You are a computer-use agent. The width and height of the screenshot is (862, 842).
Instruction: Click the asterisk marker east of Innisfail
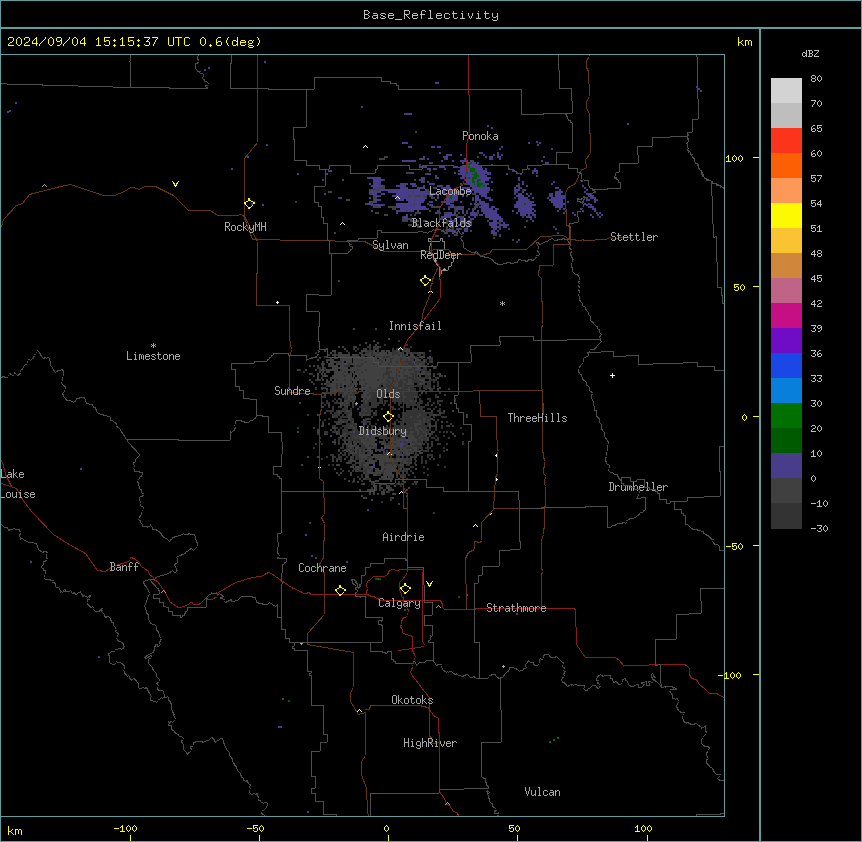502,303
